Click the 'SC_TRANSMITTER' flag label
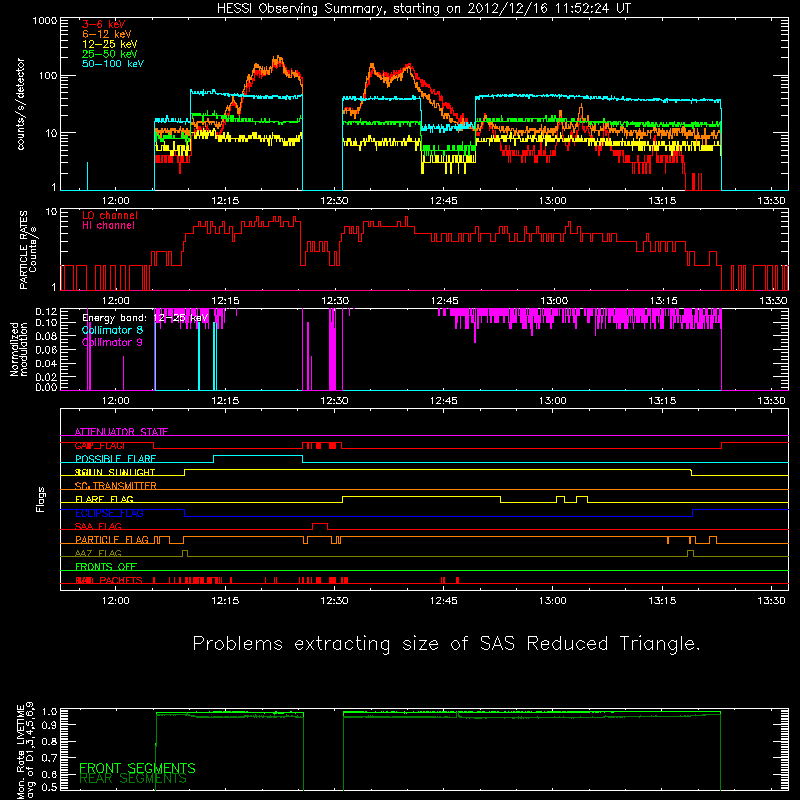The width and height of the screenshot is (800, 800). 115,486
